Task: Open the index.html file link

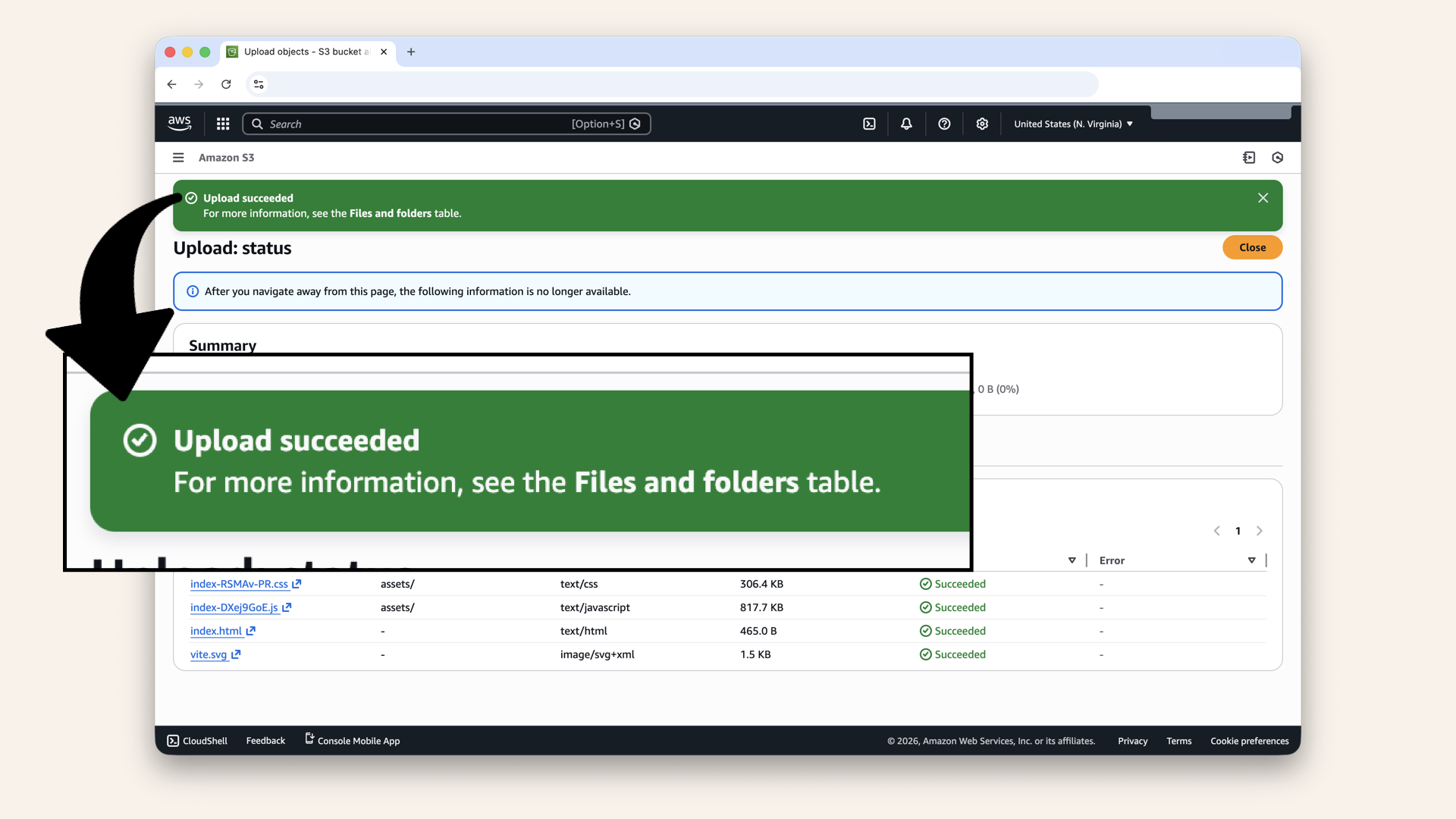Action: [216, 631]
